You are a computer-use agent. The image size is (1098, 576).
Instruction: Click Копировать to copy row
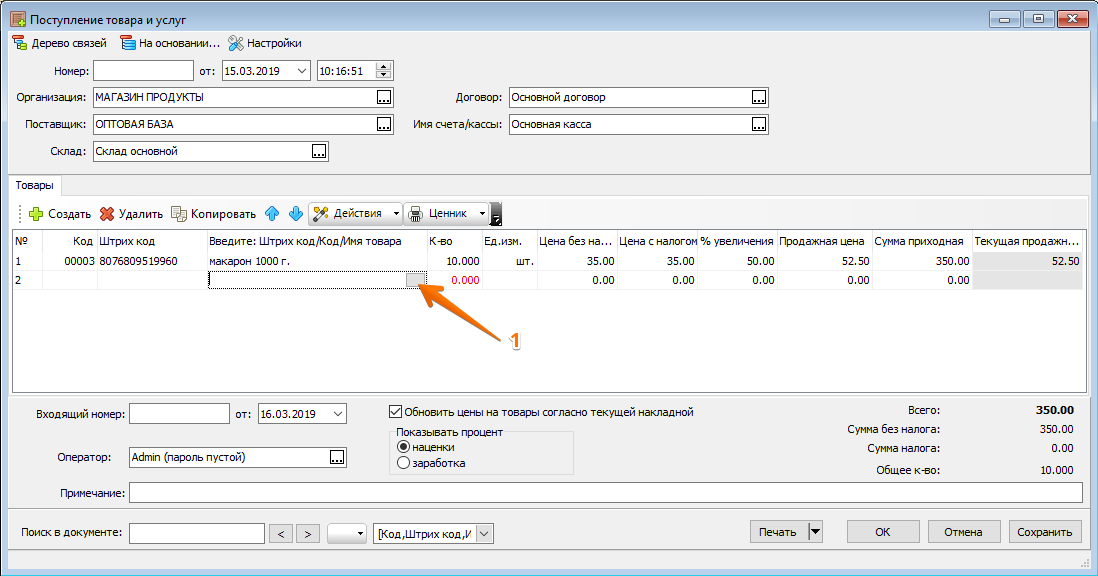(213, 213)
